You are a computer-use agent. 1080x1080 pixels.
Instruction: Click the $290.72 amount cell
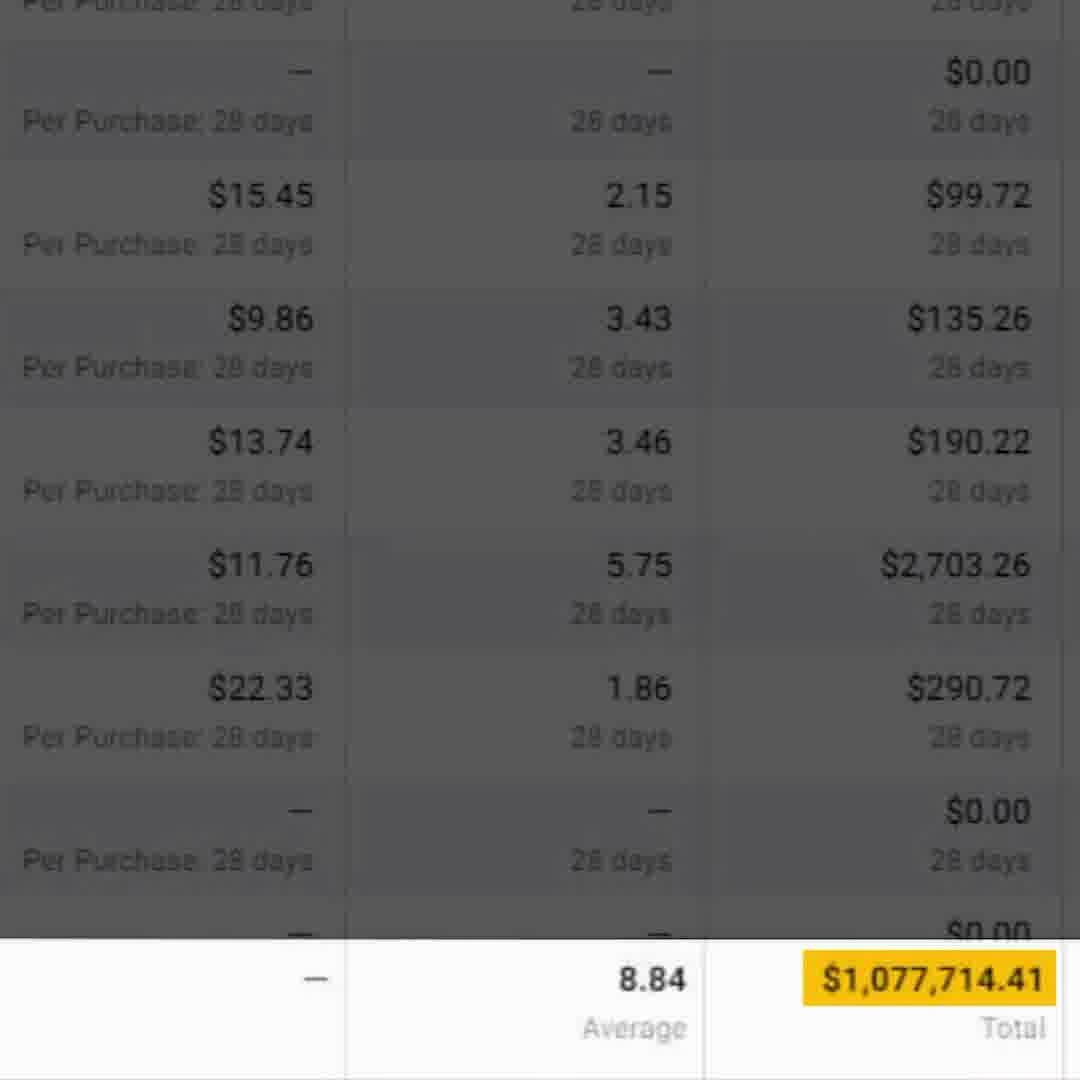click(968, 688)
